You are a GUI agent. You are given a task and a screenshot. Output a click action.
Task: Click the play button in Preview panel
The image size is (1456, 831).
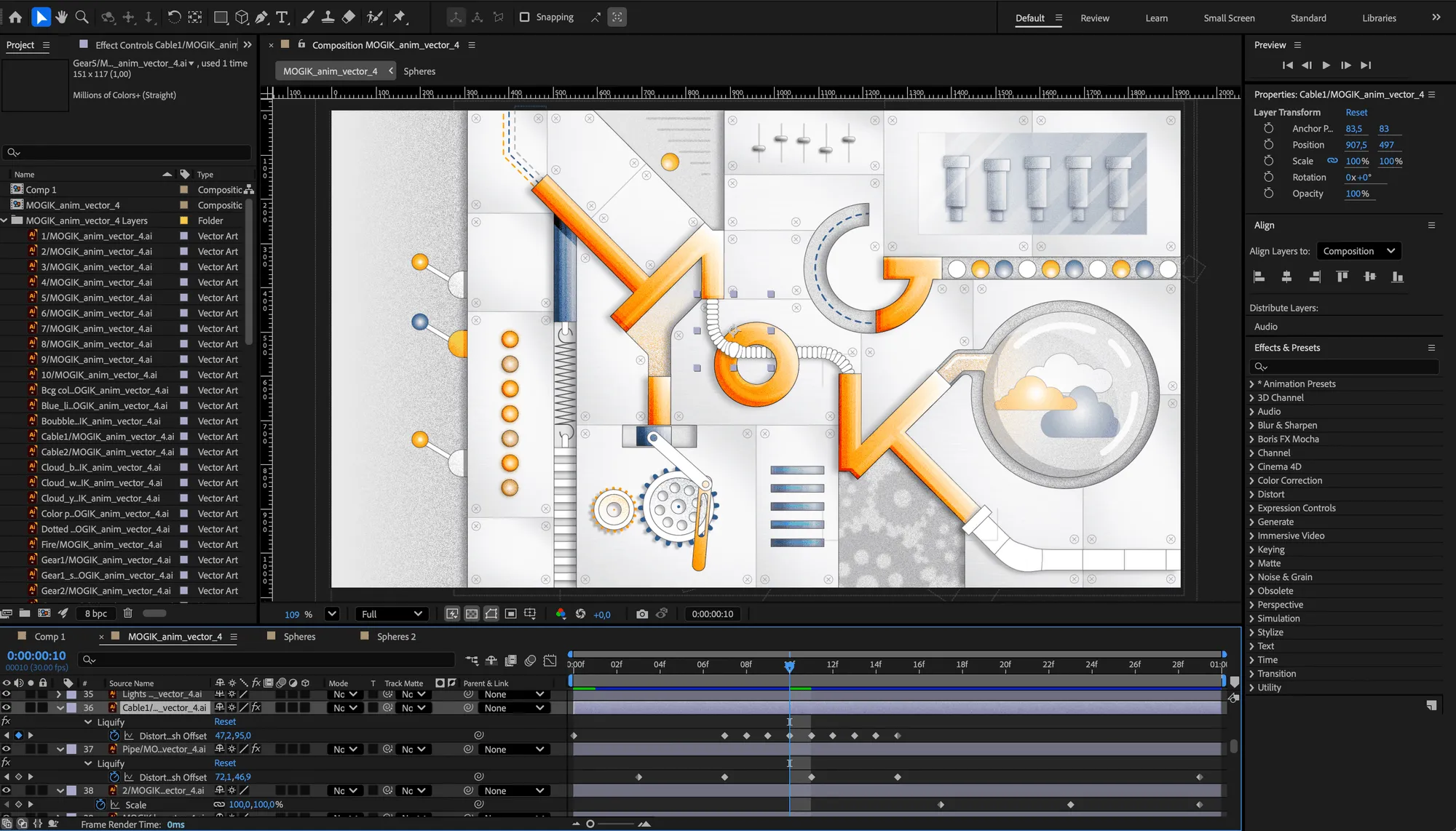(x=1326, y=65)
